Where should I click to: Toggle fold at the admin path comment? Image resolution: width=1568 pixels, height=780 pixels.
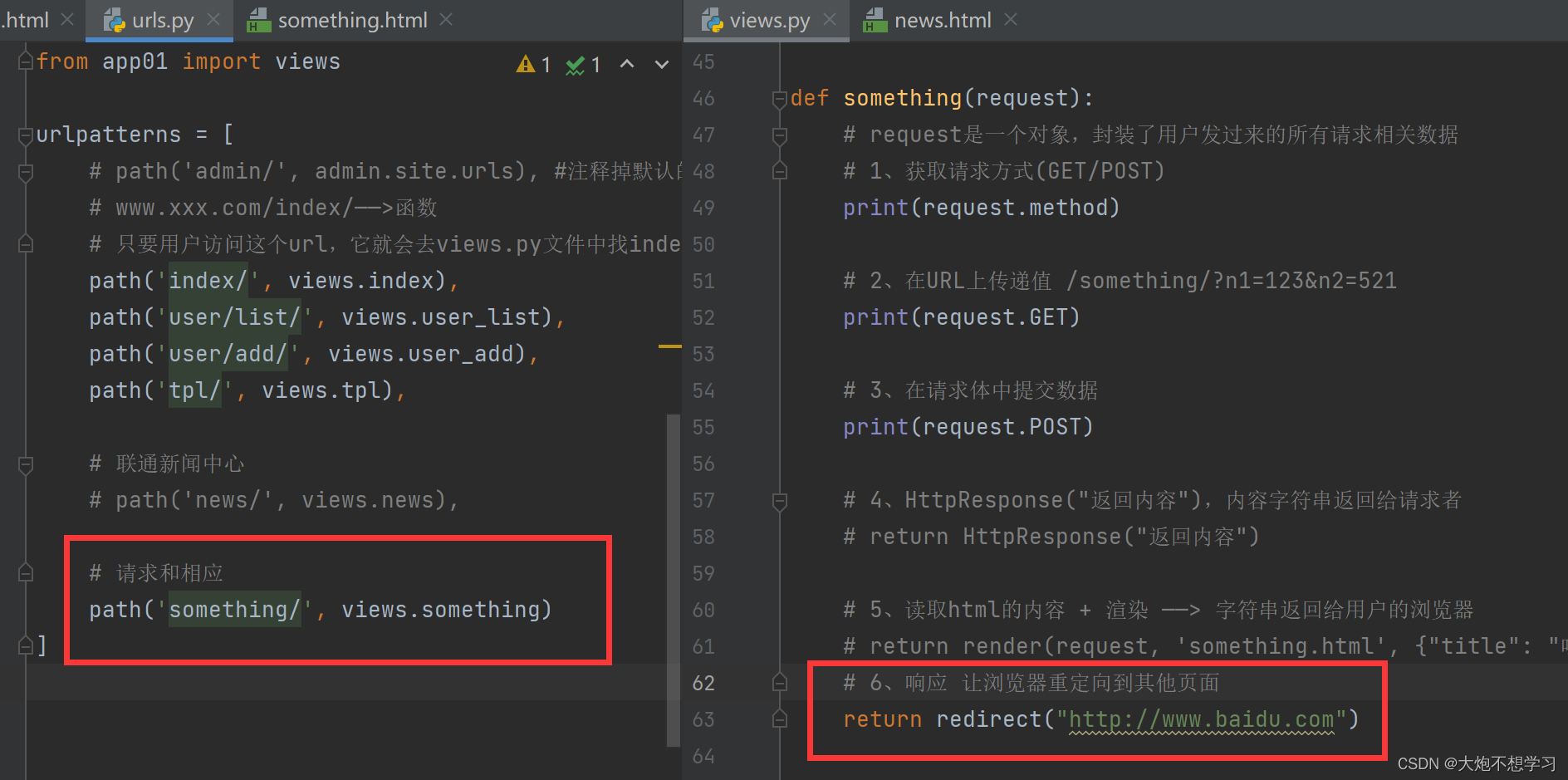26,172
